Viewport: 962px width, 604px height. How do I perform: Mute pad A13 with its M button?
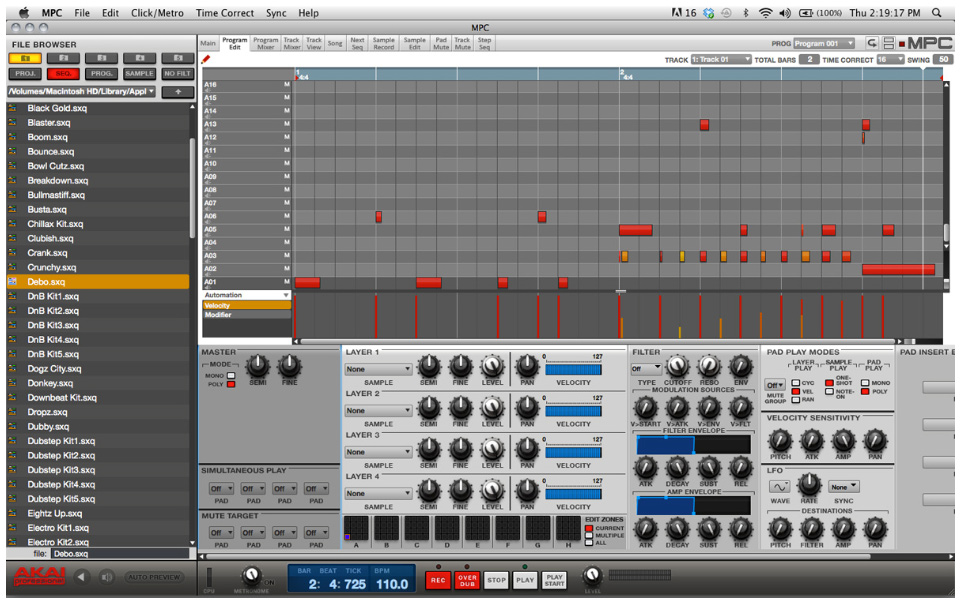[x=287, y=124]
